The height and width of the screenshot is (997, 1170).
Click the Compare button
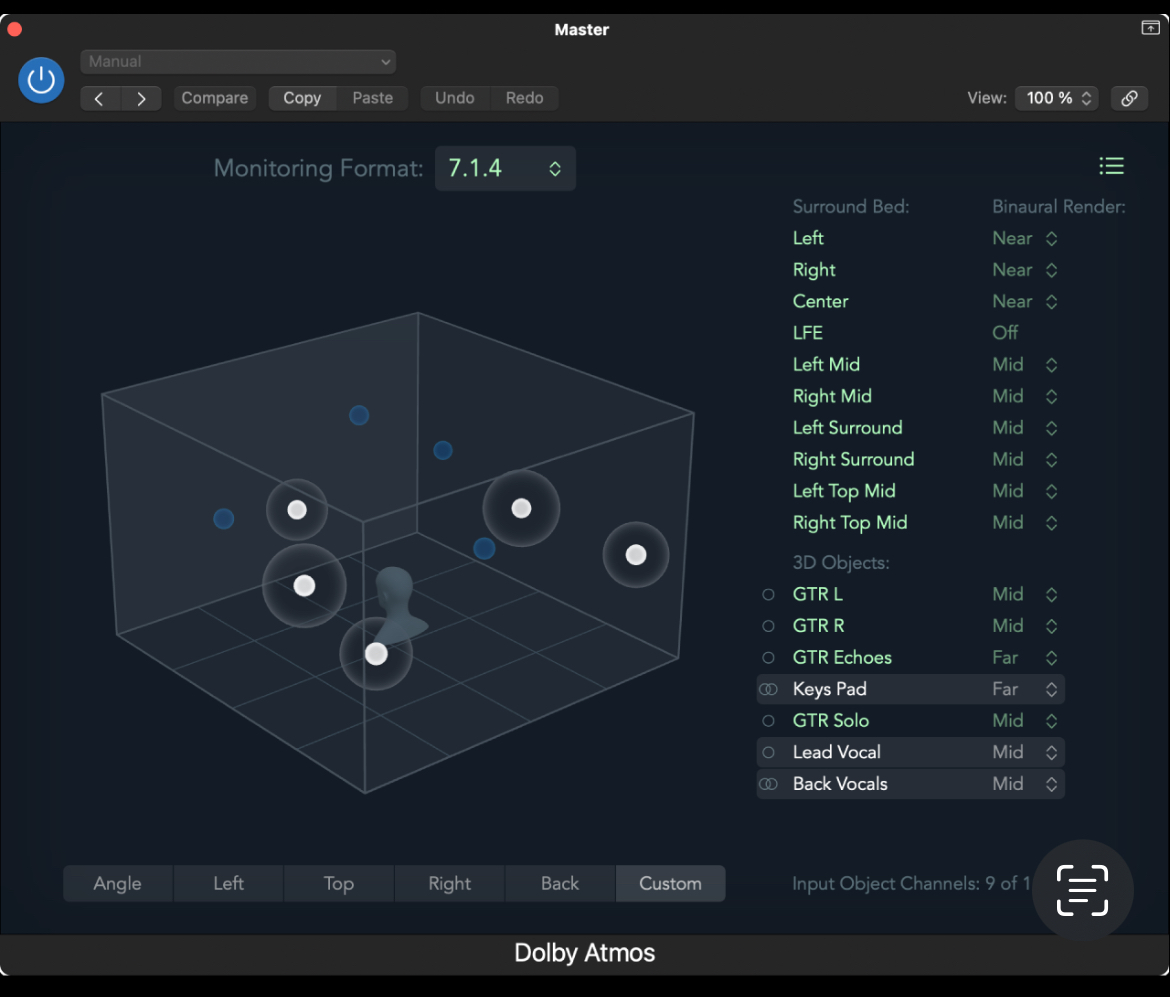point(215,99)
